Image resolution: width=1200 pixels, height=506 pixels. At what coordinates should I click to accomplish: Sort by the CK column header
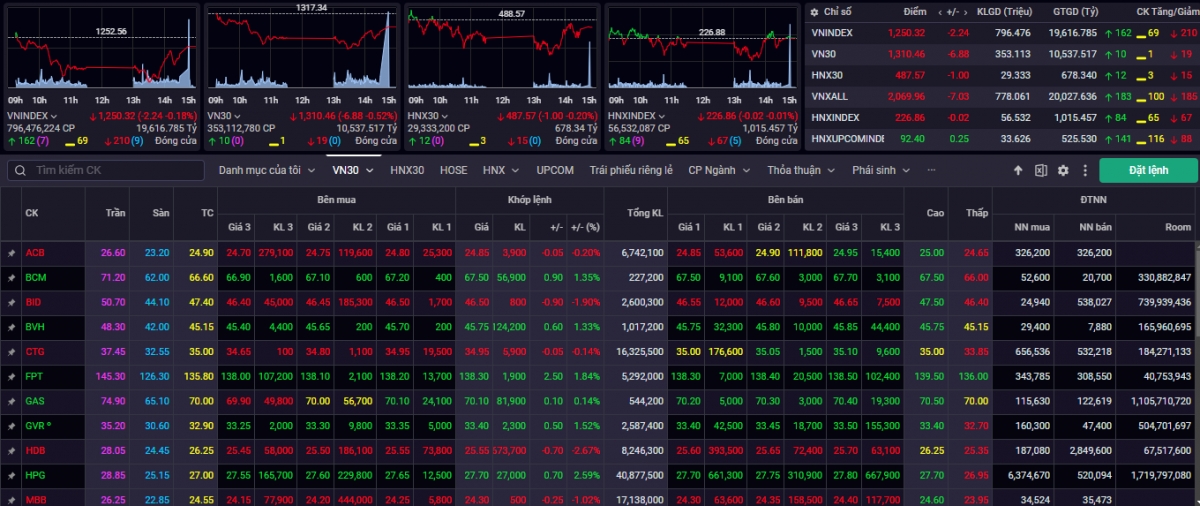[32, 213]
